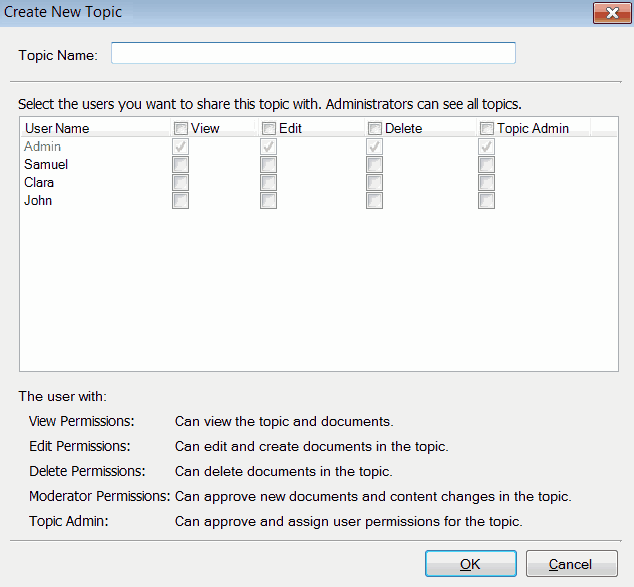Enable View permission for Samuel
Viewport: 634px width, 587px height.
(181, 165)
